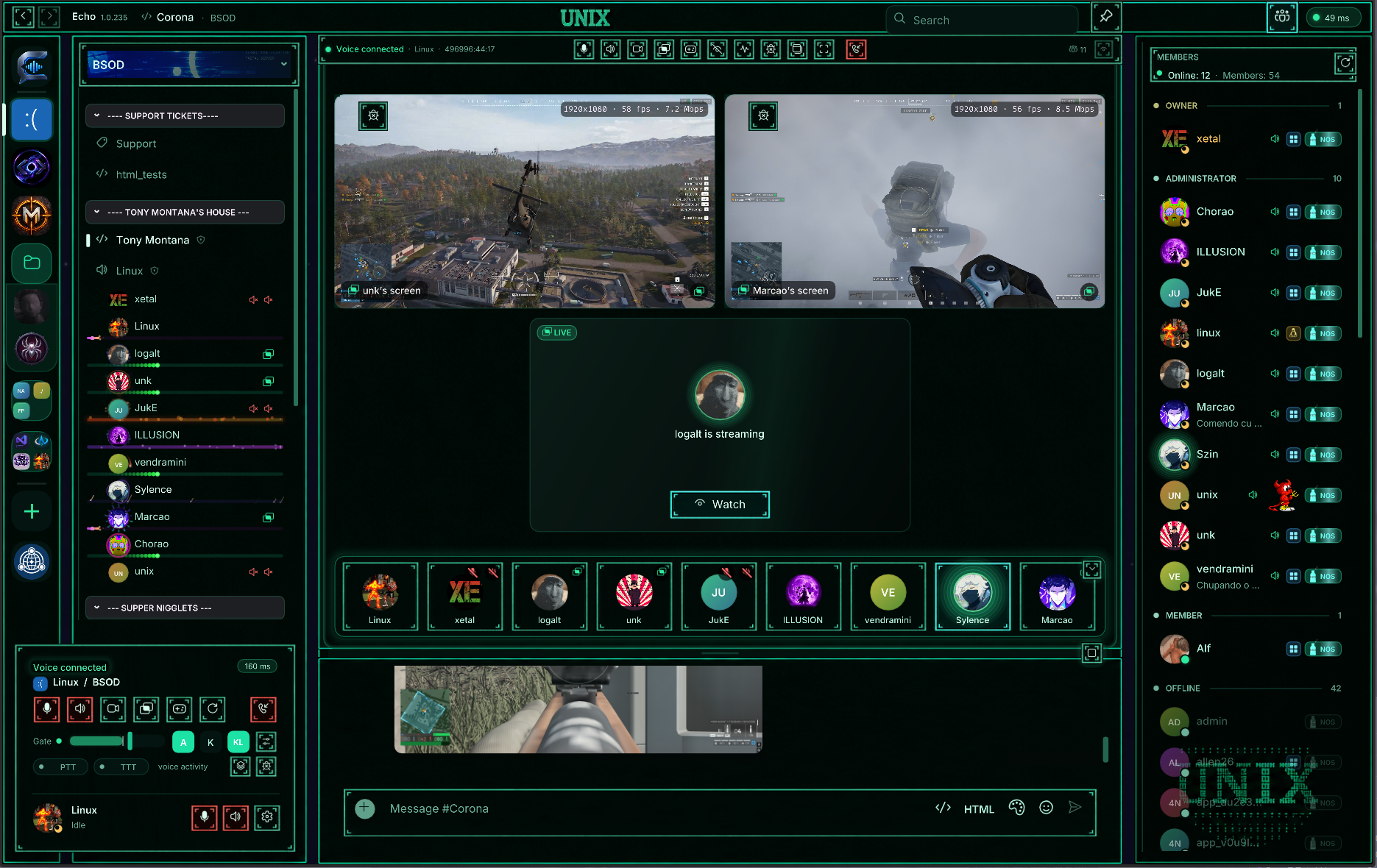Open the globe discover servers icon

[32, 562]
